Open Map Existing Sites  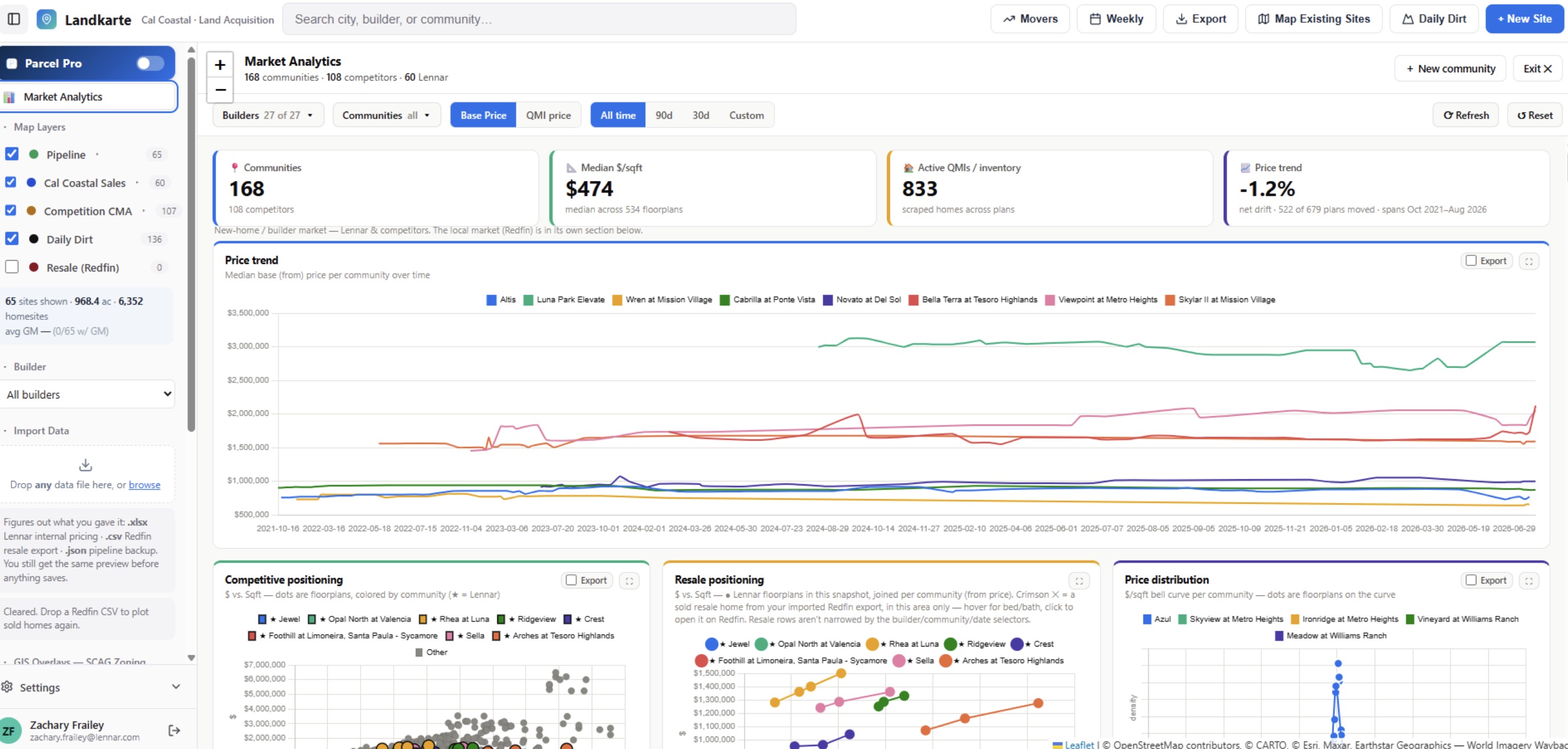click(x=1314, y=19)
